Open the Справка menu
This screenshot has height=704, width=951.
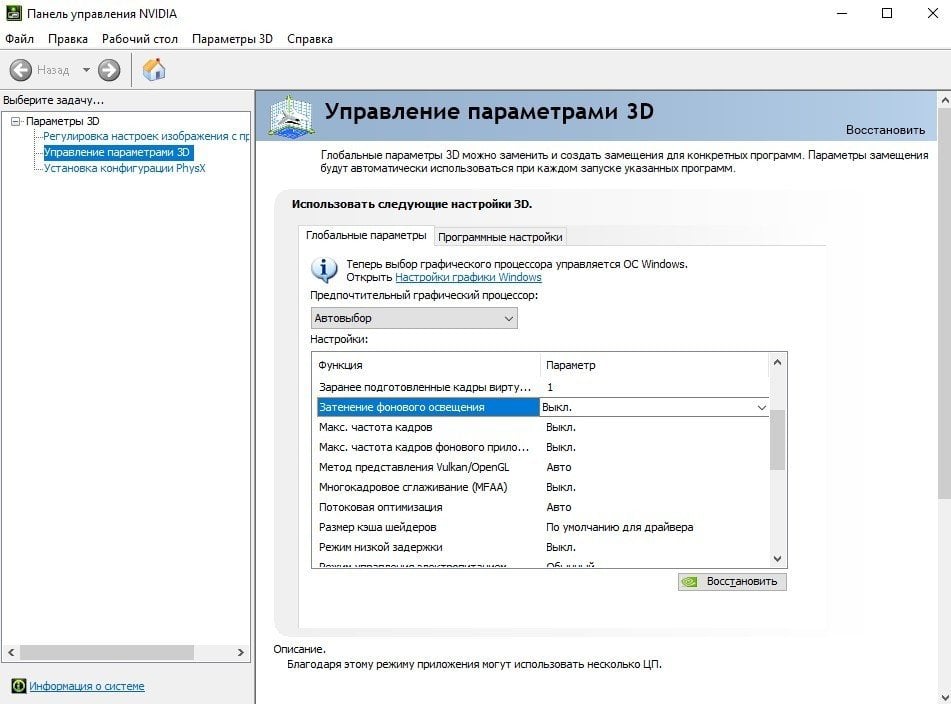pos(310,39)
